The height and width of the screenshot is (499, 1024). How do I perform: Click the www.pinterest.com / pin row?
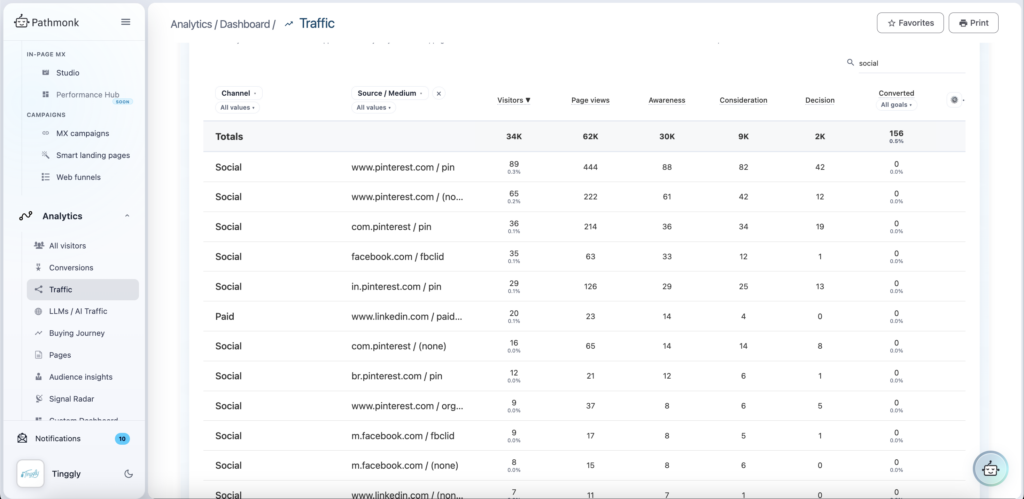click(x=584, y=167)
